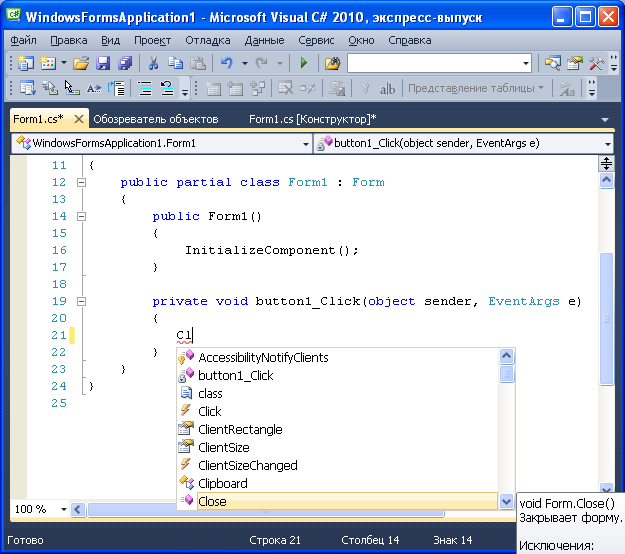Open the Toolbox hammer-and-wrench icon
The image size is (625, 554).
click(597, 63)
